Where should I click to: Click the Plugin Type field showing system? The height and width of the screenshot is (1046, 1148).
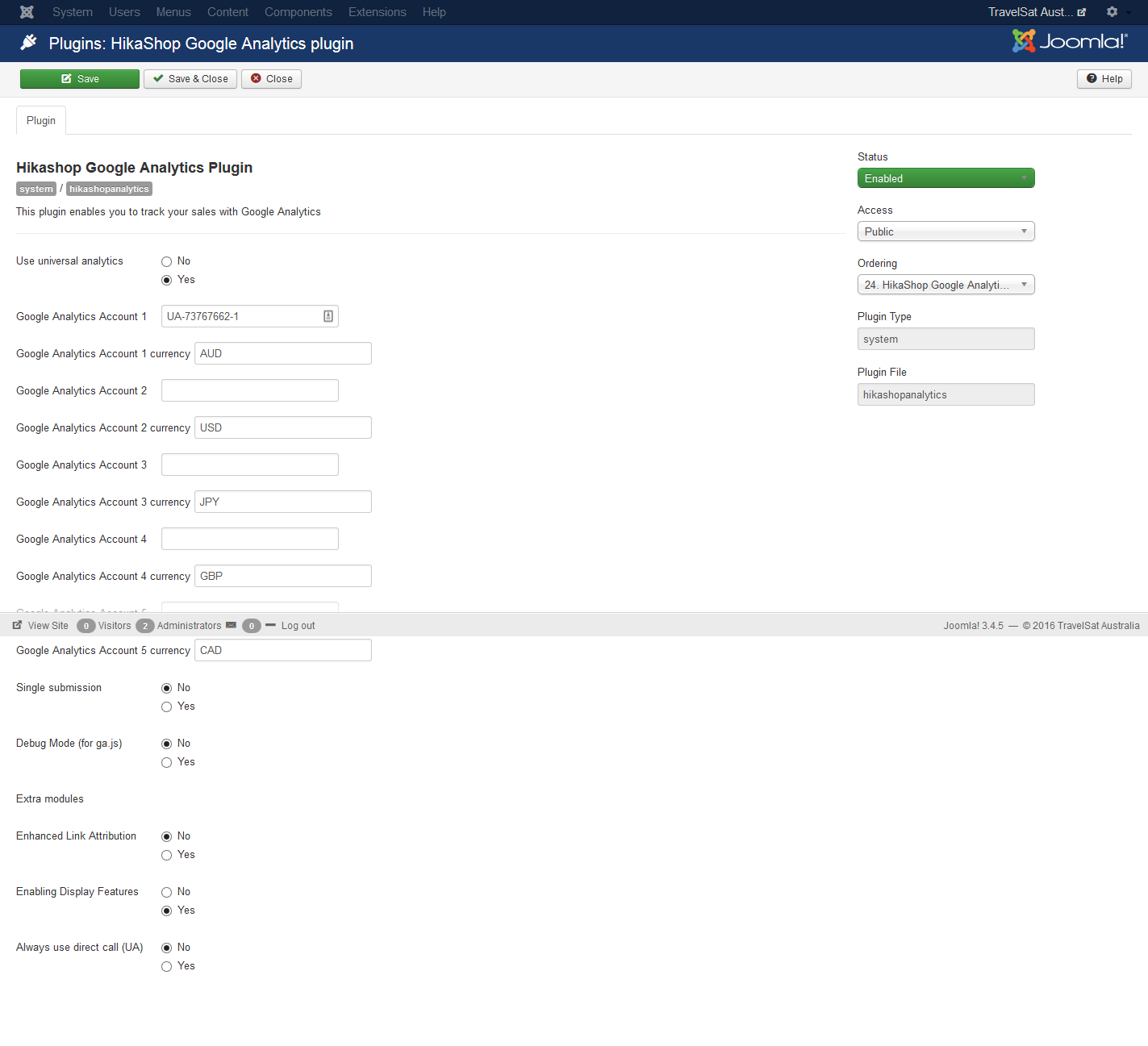(x=946, y=339)
